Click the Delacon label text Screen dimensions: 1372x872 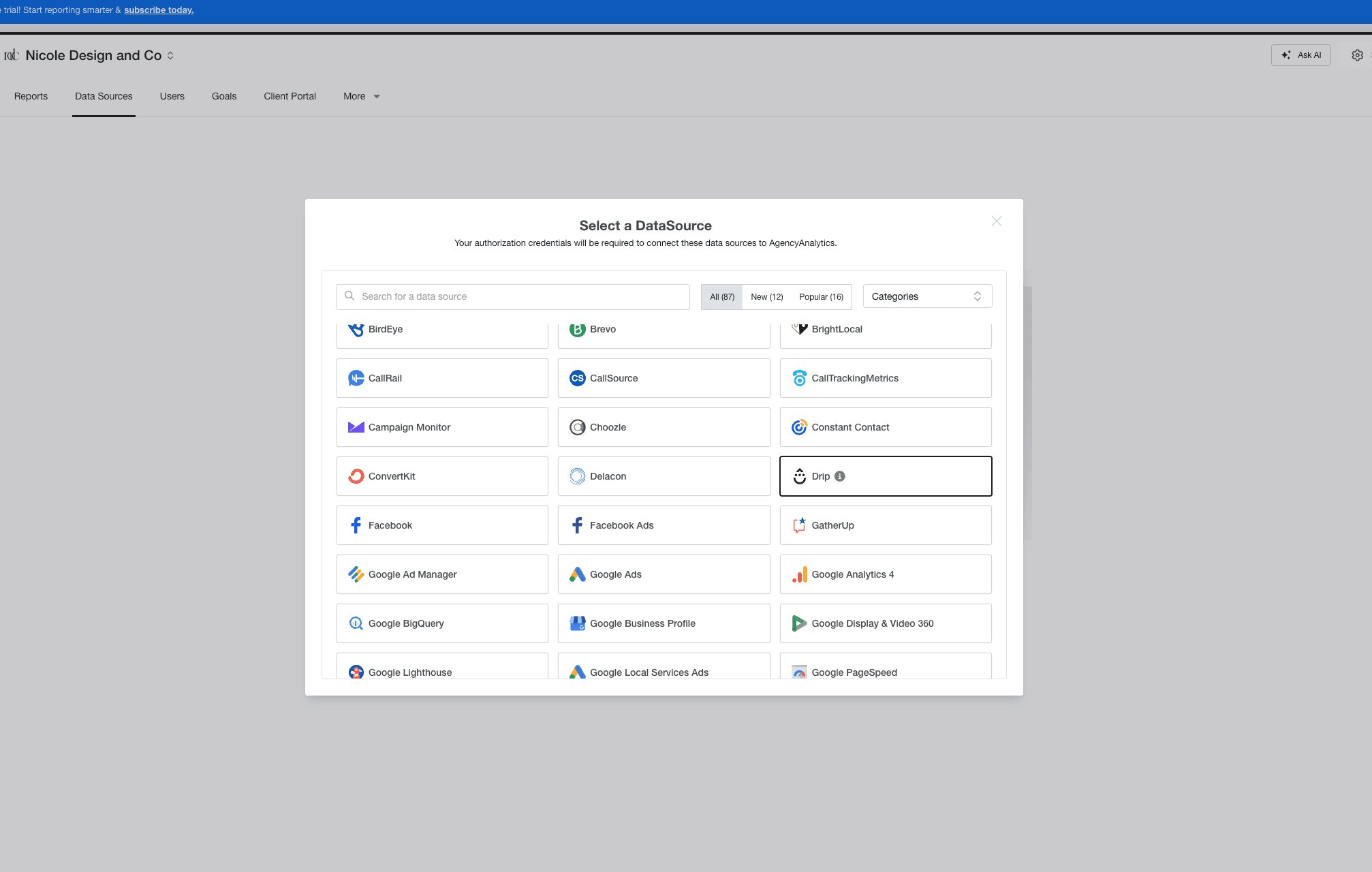tap(608, 476)
